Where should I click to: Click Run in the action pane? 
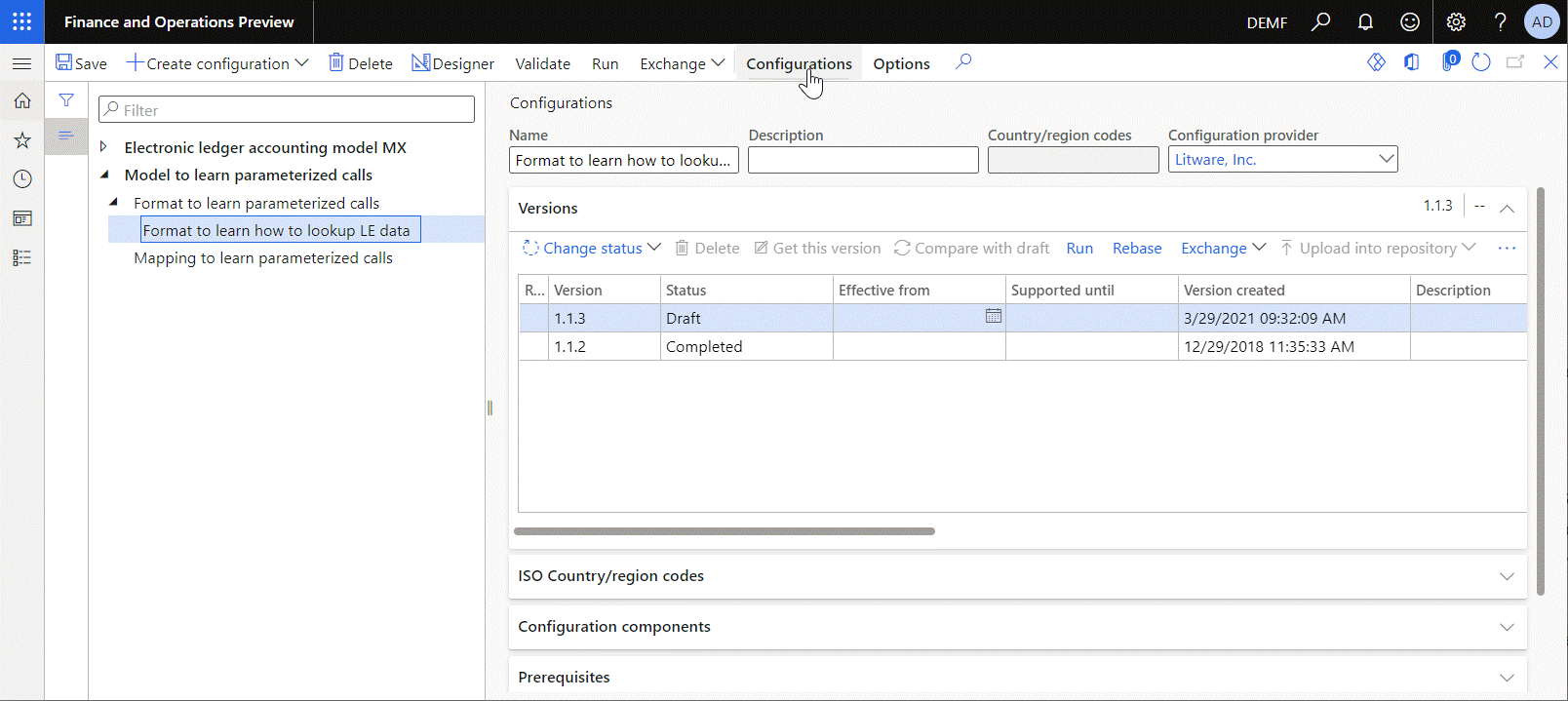(x=605, y=63)
